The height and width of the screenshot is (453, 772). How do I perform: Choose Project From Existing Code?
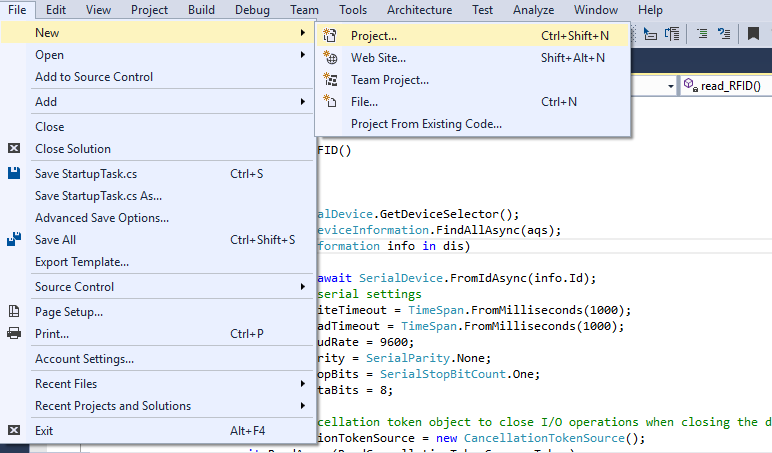coord(426,124)
